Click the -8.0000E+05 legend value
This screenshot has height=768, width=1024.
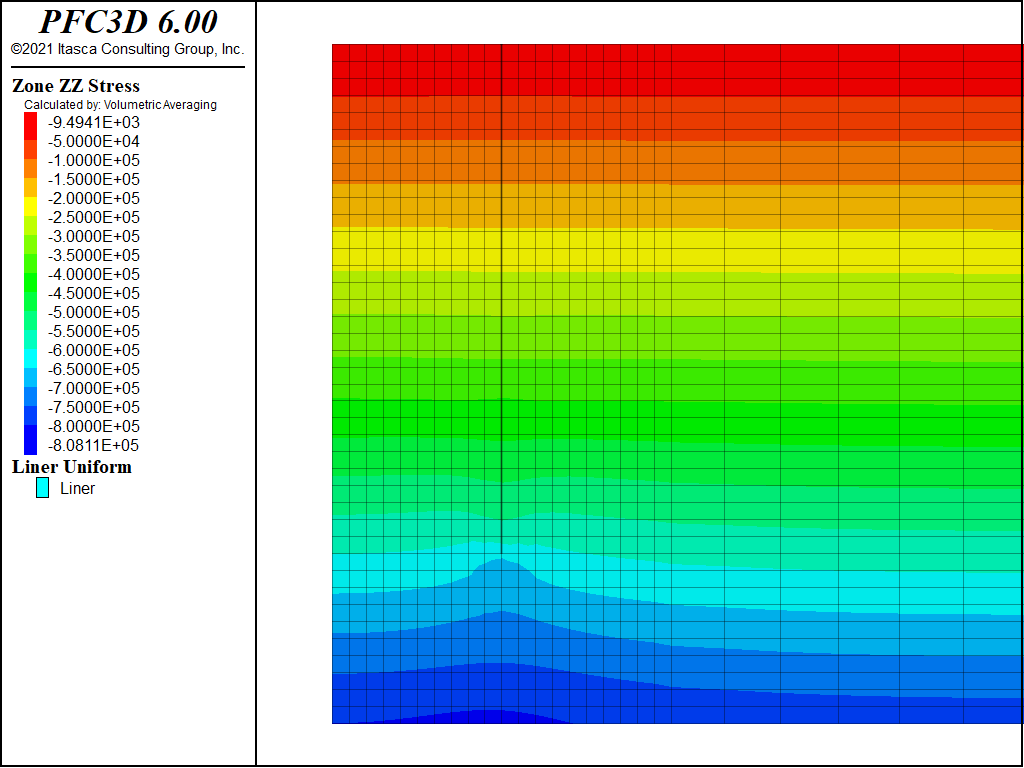click(93, 426)
